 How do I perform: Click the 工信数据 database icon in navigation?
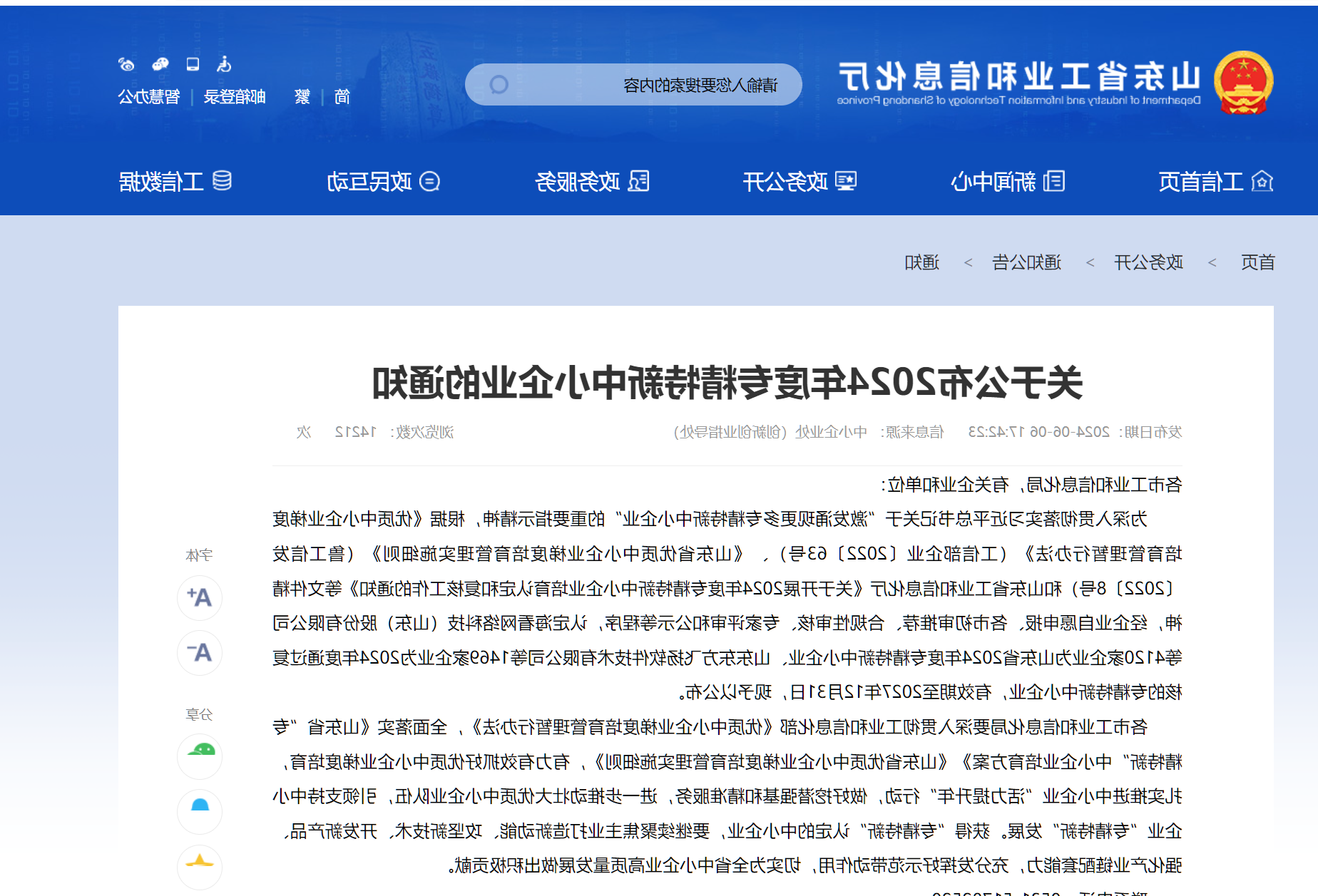221,181
